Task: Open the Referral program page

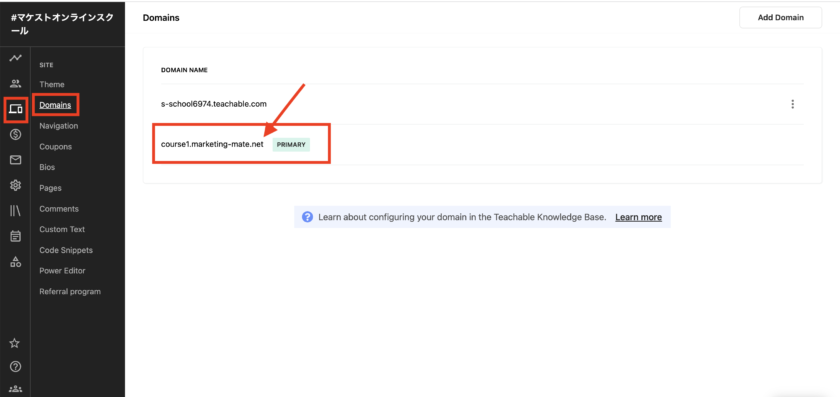Action: click(70, 291)
